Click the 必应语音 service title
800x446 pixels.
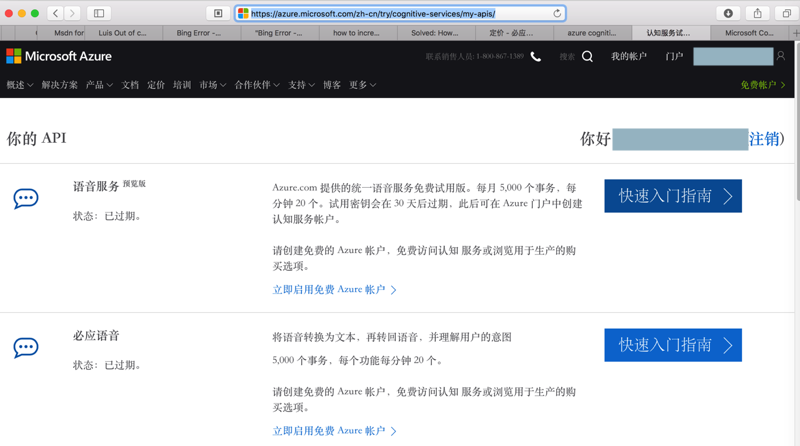96,336
